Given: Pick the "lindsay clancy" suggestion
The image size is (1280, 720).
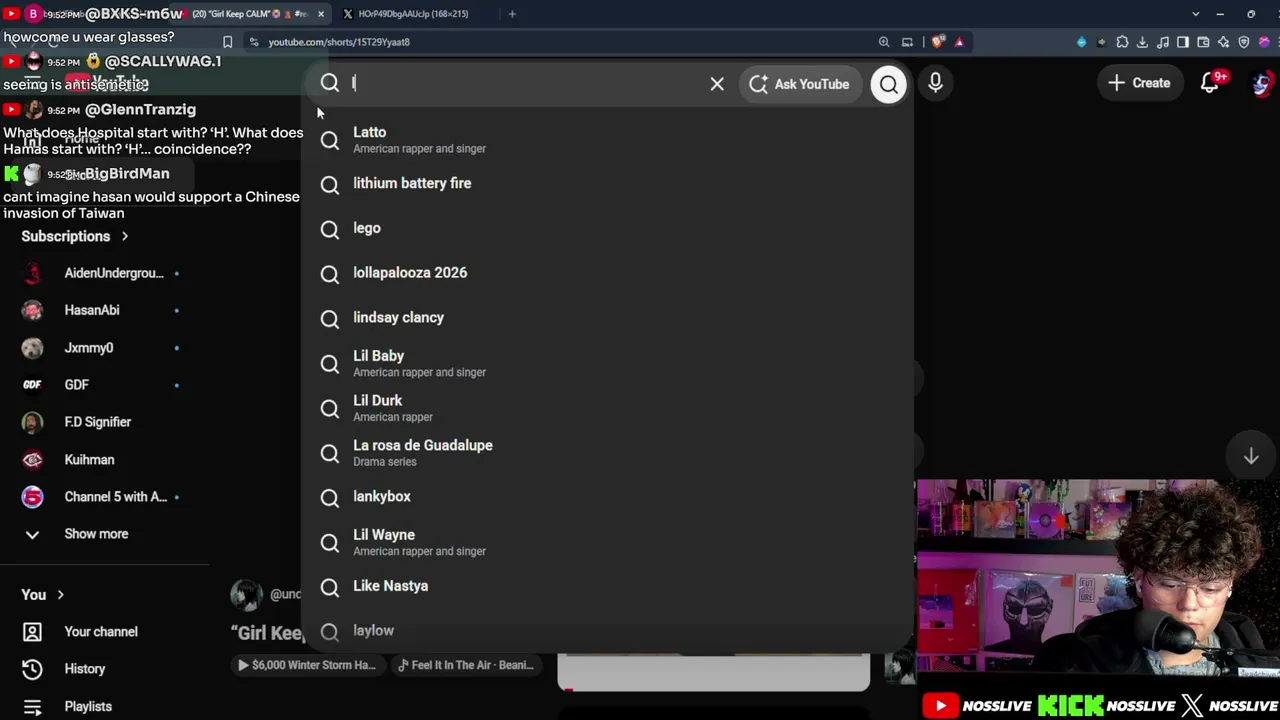Looking at the screenshot, I should tap(608, 318).
